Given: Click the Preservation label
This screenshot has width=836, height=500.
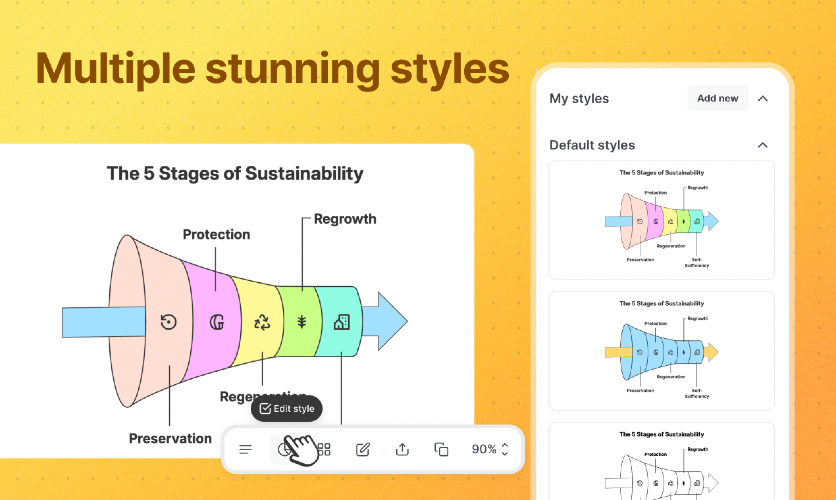Looking at the screenshot, I should click(170, 439).
